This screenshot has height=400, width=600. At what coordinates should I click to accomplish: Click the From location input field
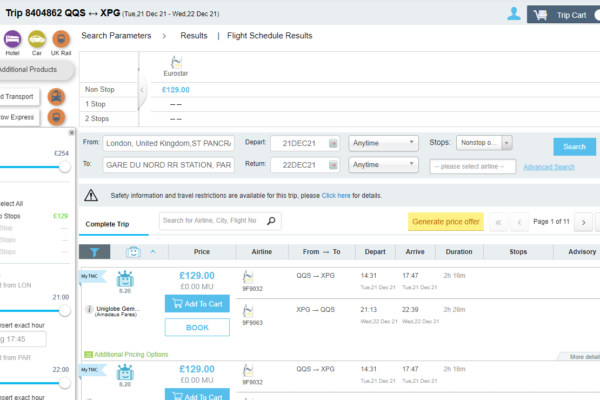(168, 143)
